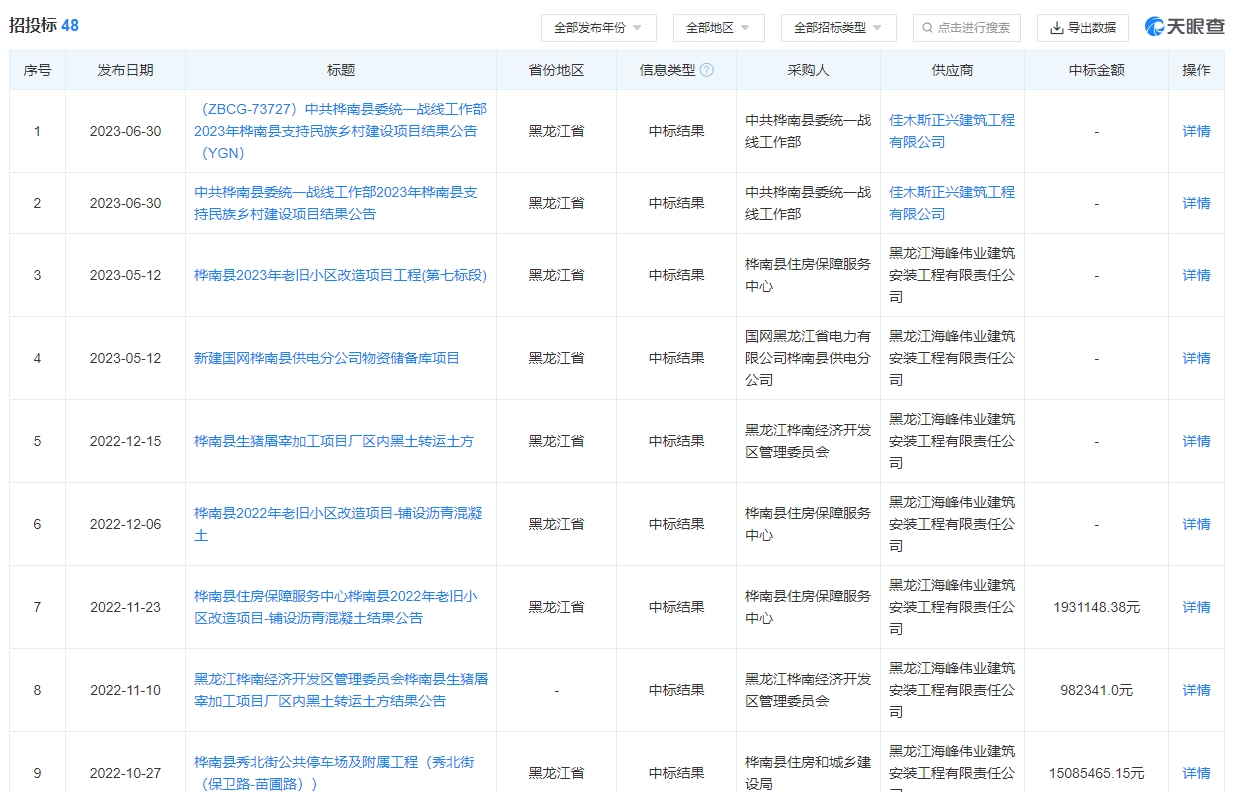View 详情 for the 2023-05-12 老旧小区改造 row

point(1196,275)
